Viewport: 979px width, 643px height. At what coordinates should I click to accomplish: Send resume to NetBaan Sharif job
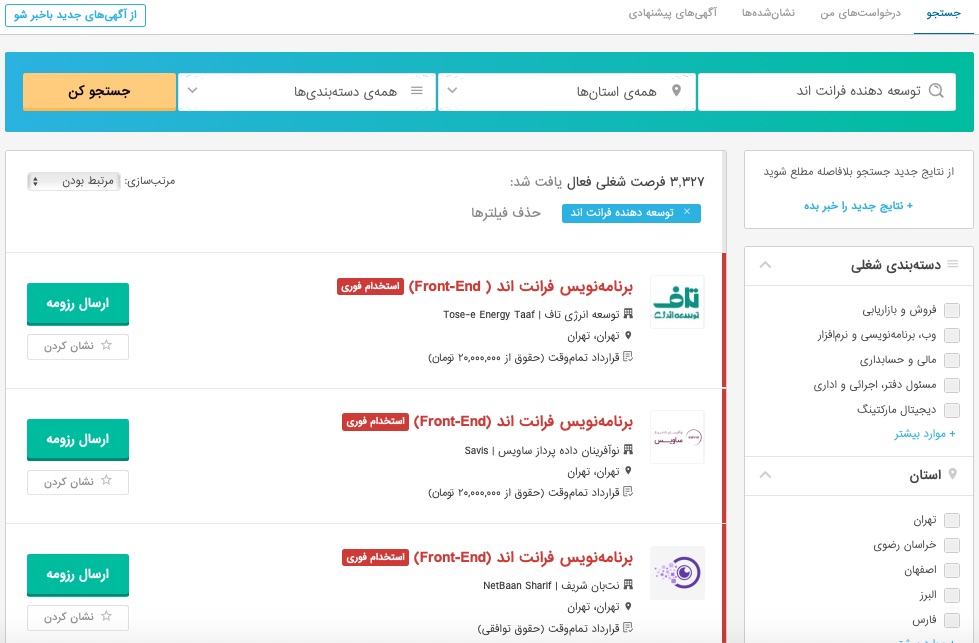tap(78, 575)
